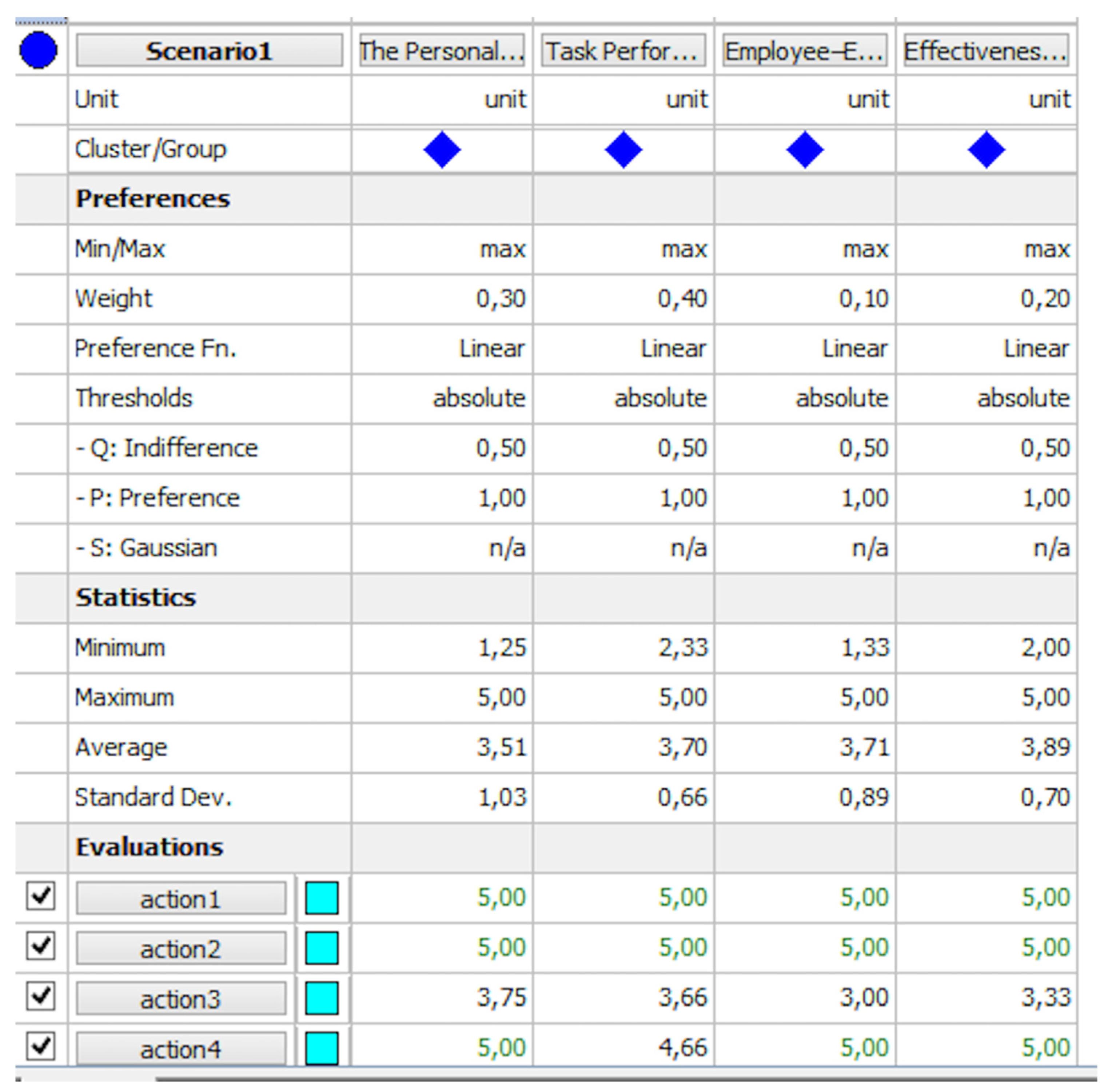Pick the cyan swatch next to action3
Screen dimensions: 1104x1092
coord(322,998)
